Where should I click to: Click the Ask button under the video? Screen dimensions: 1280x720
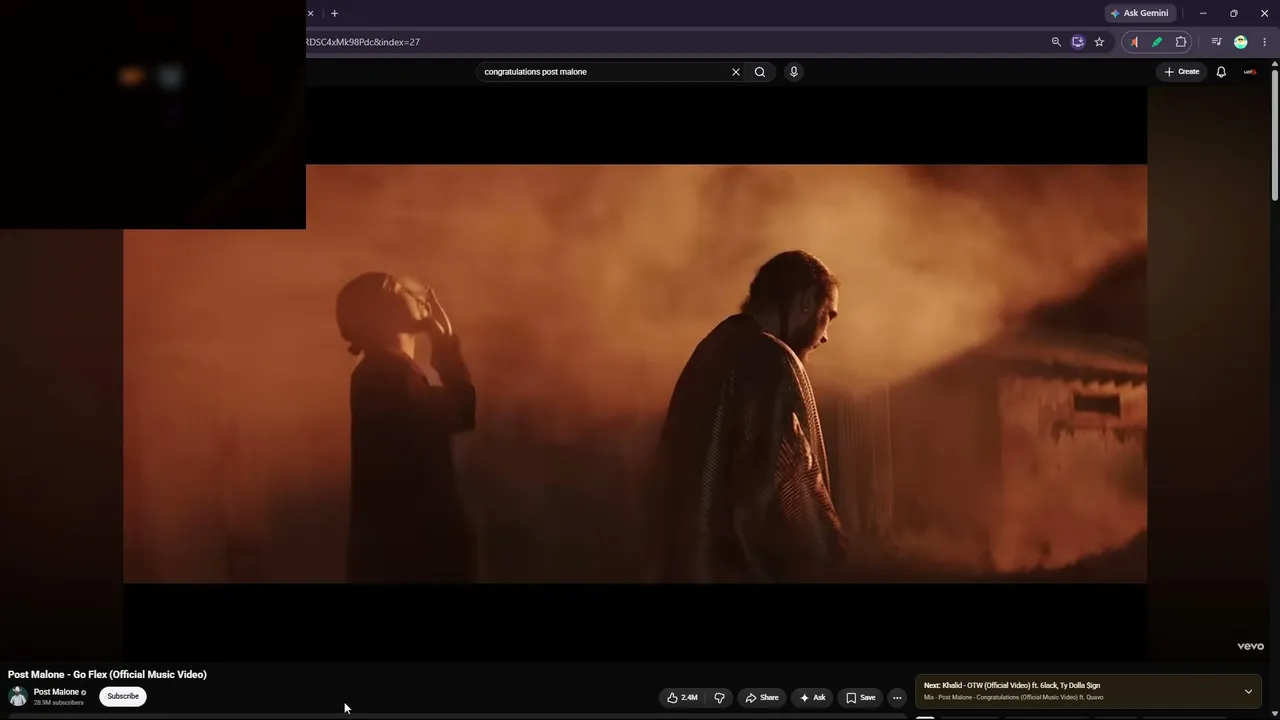[812, 698]
